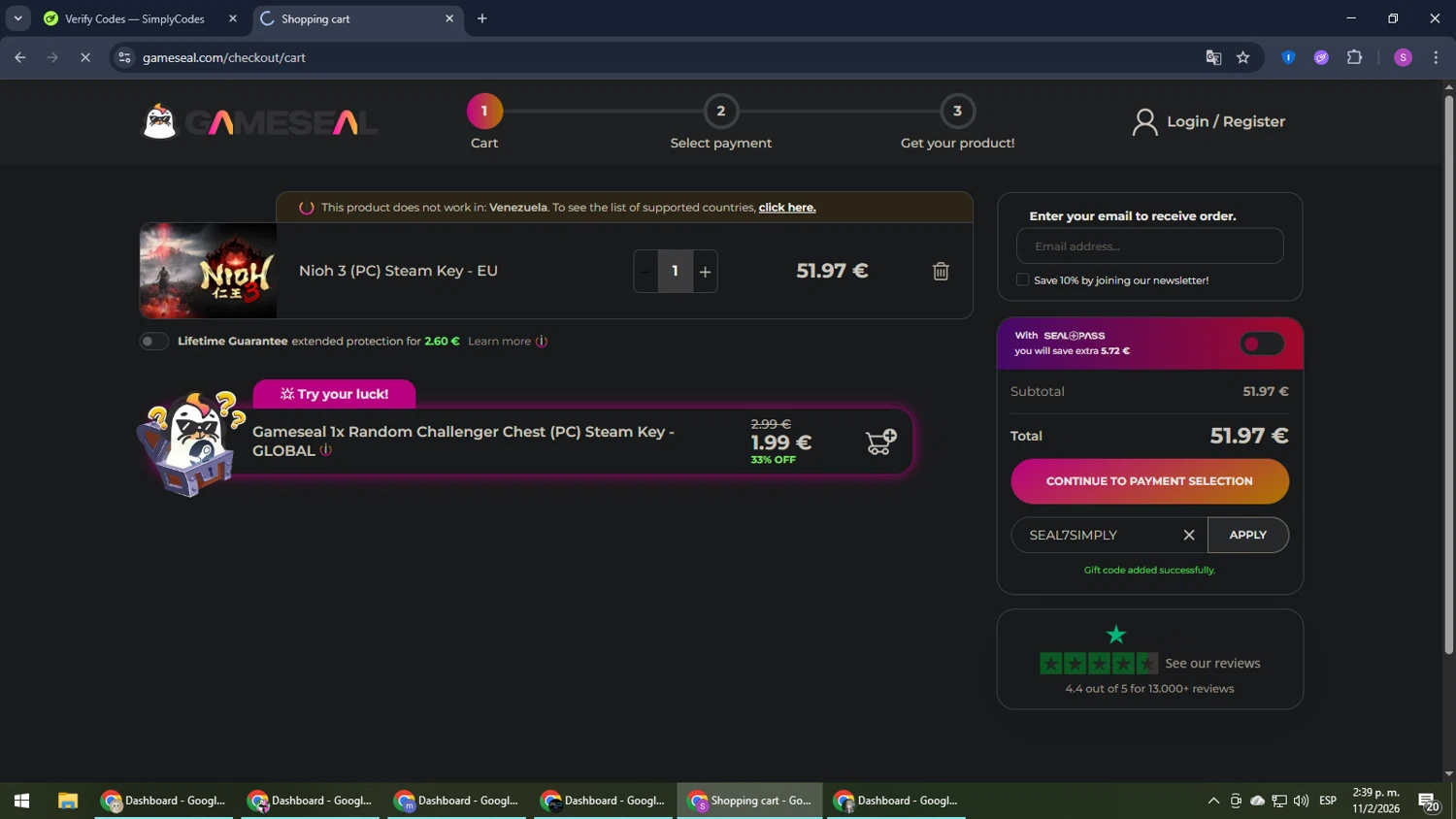
Task: Click the address bar URL
Action: coord(224,57)
